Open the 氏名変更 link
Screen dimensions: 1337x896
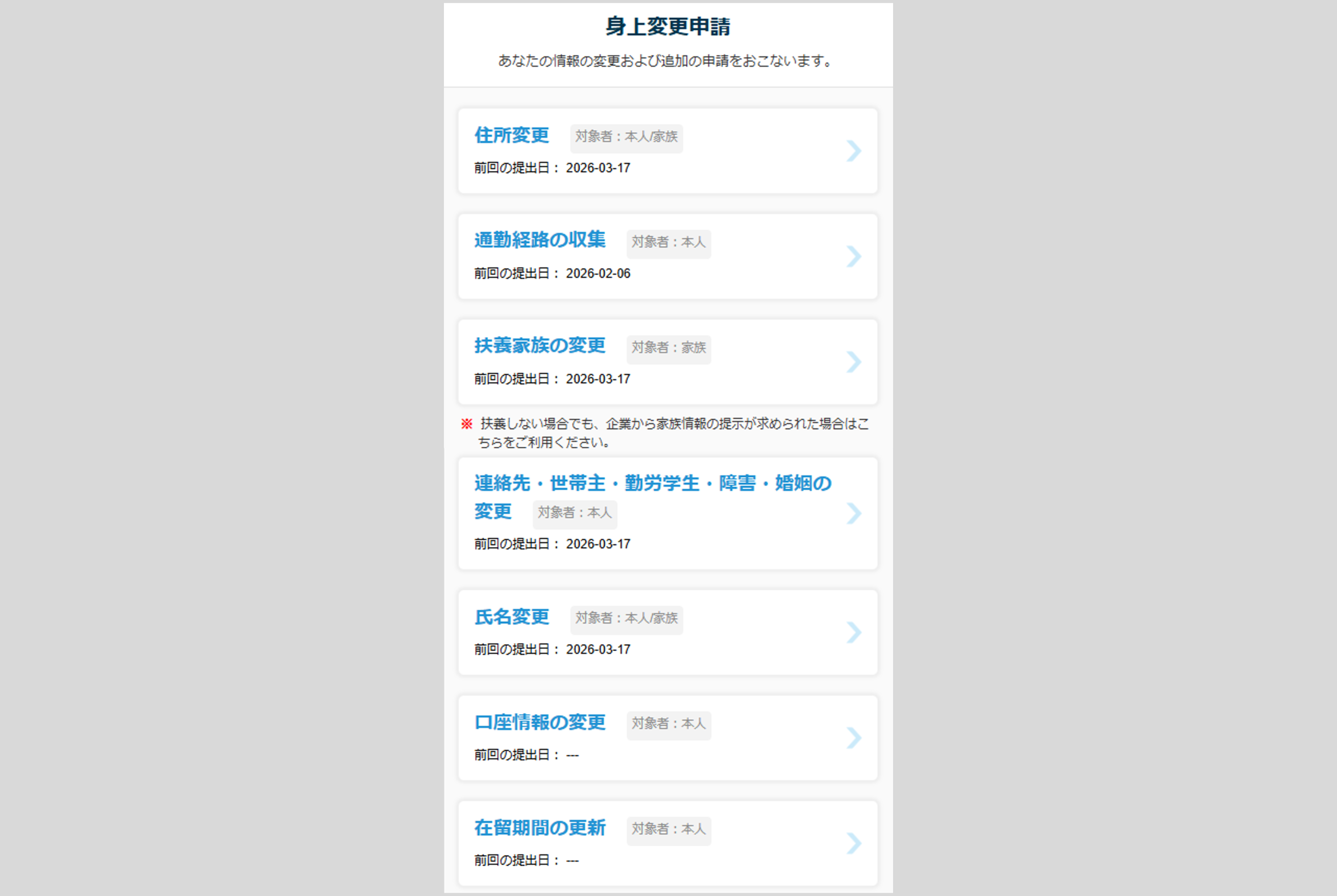point(512,617)
